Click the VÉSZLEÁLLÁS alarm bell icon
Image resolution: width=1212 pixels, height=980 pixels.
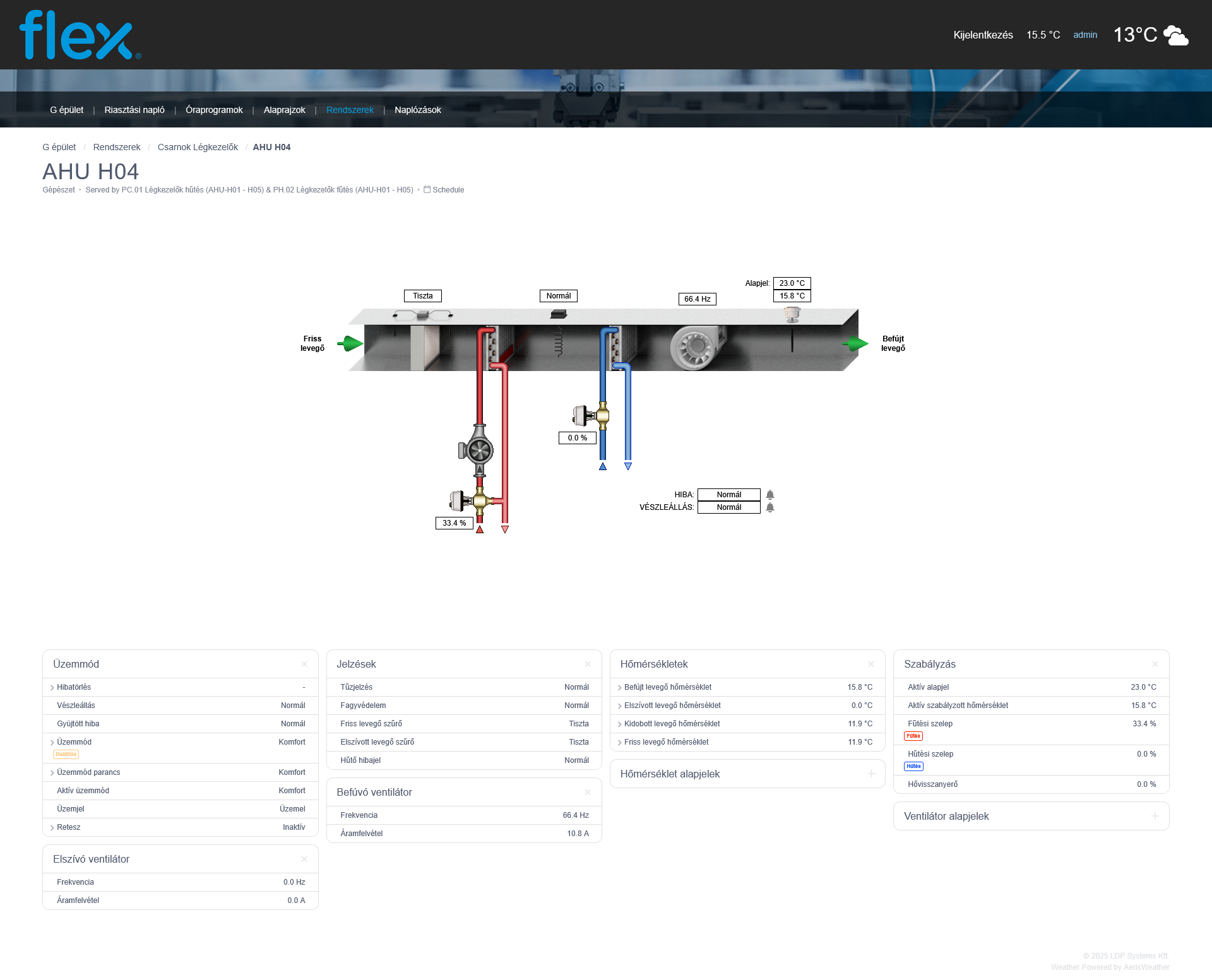tap(770, 507)
